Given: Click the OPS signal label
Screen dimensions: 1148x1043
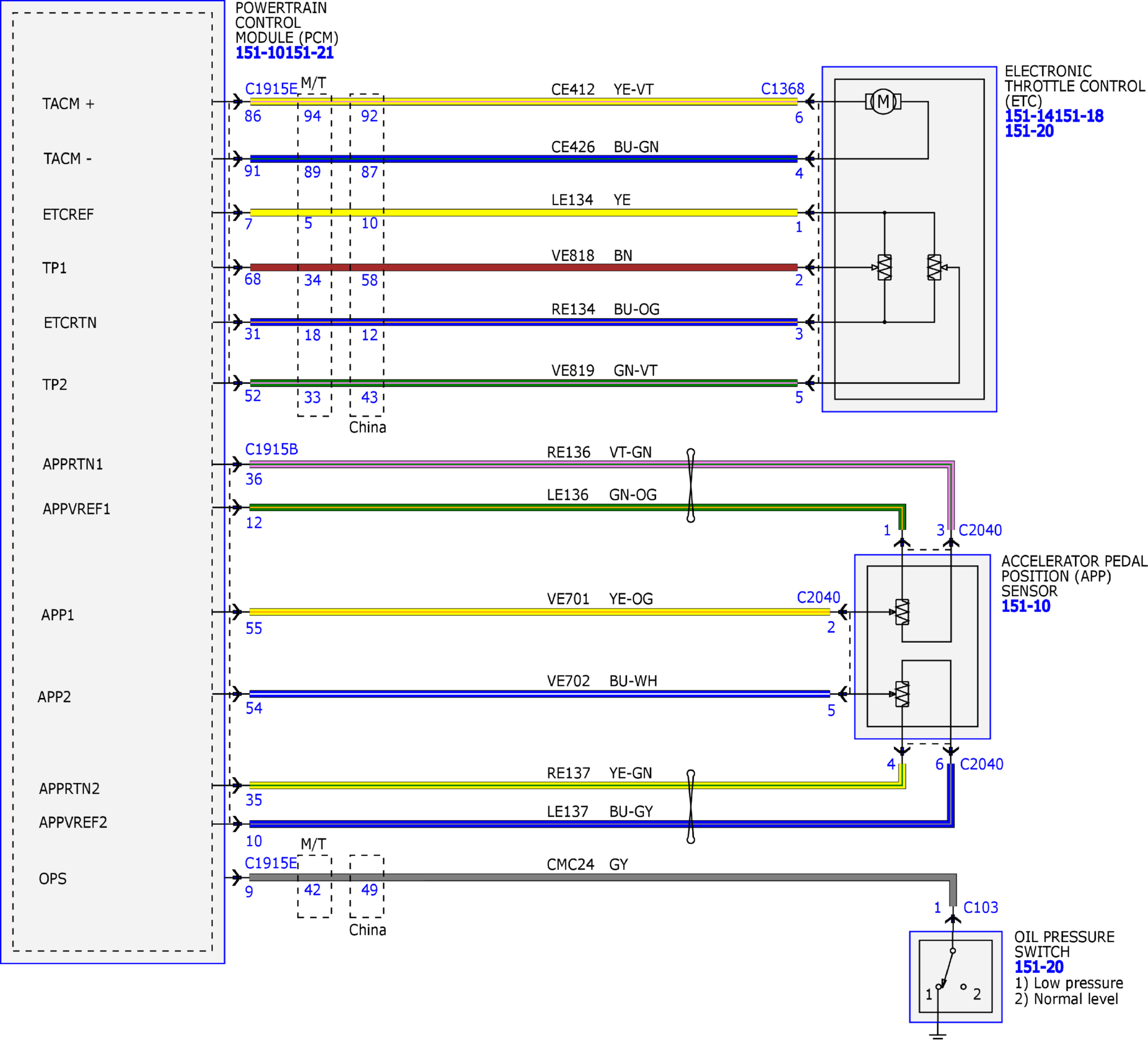Looking at the screenshot, I should 52,879.
